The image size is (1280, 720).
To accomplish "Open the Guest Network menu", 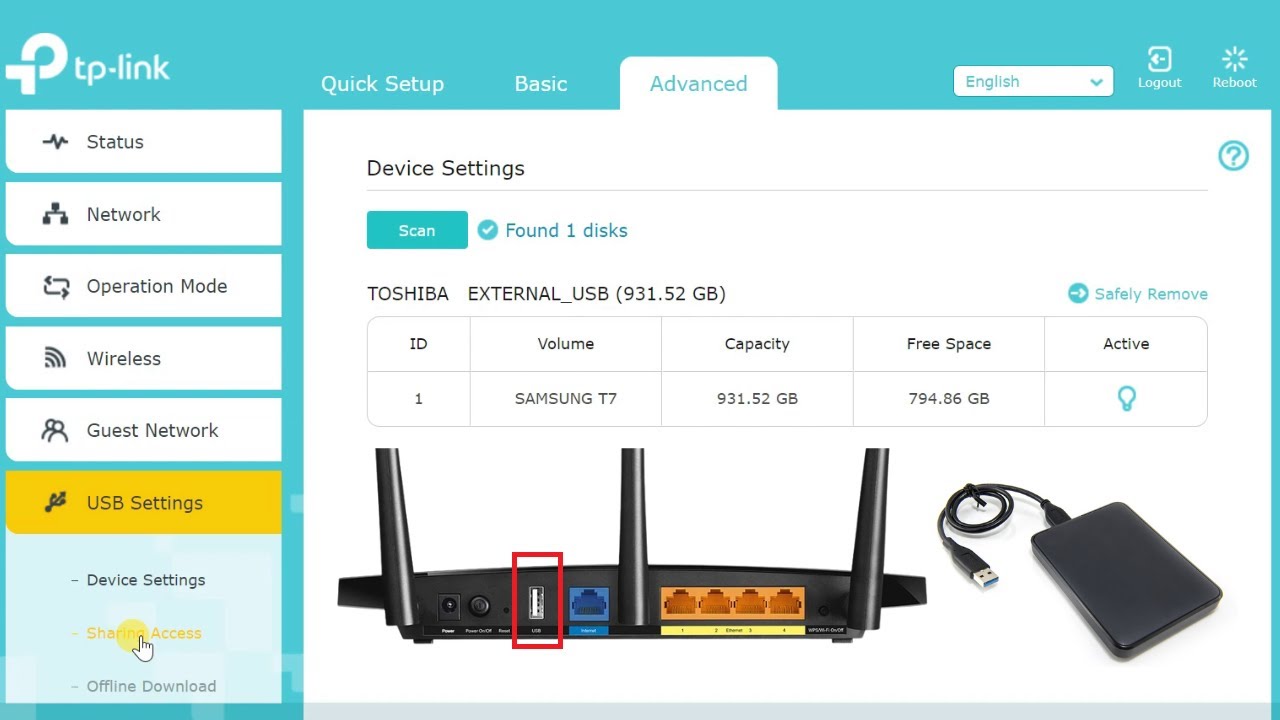I will coord(143,430).
